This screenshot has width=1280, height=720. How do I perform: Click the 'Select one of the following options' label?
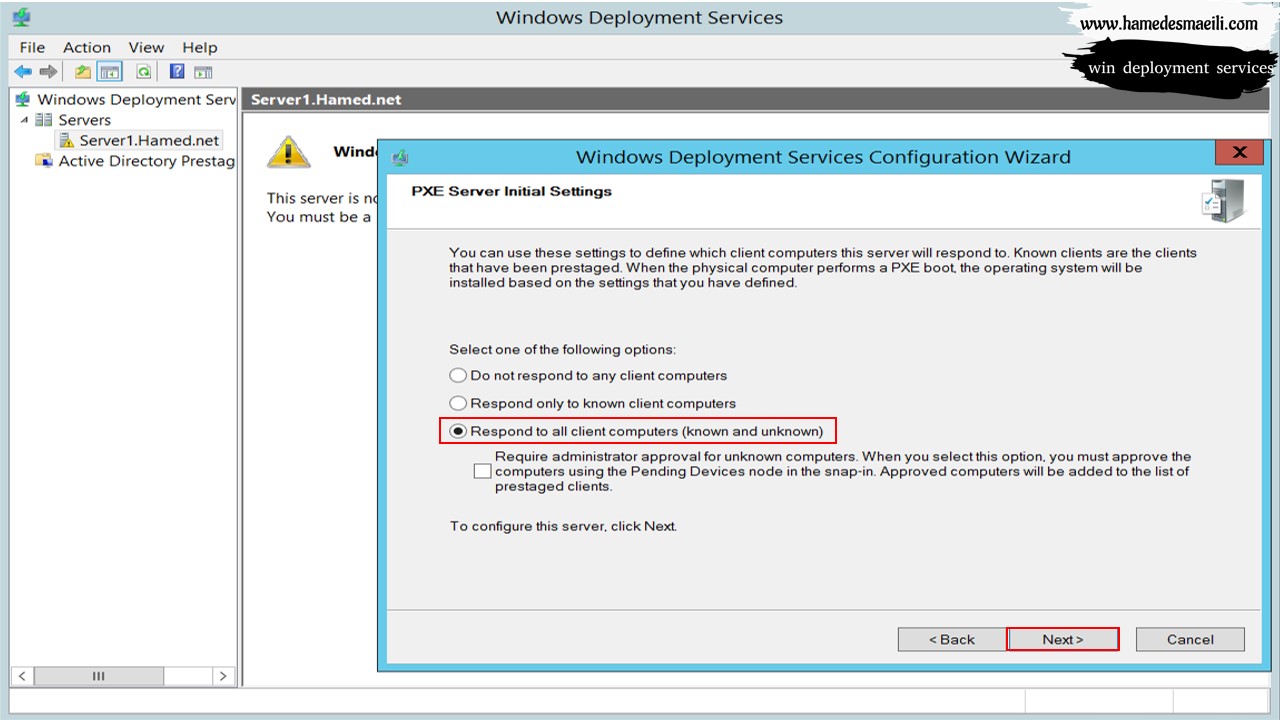563,350
